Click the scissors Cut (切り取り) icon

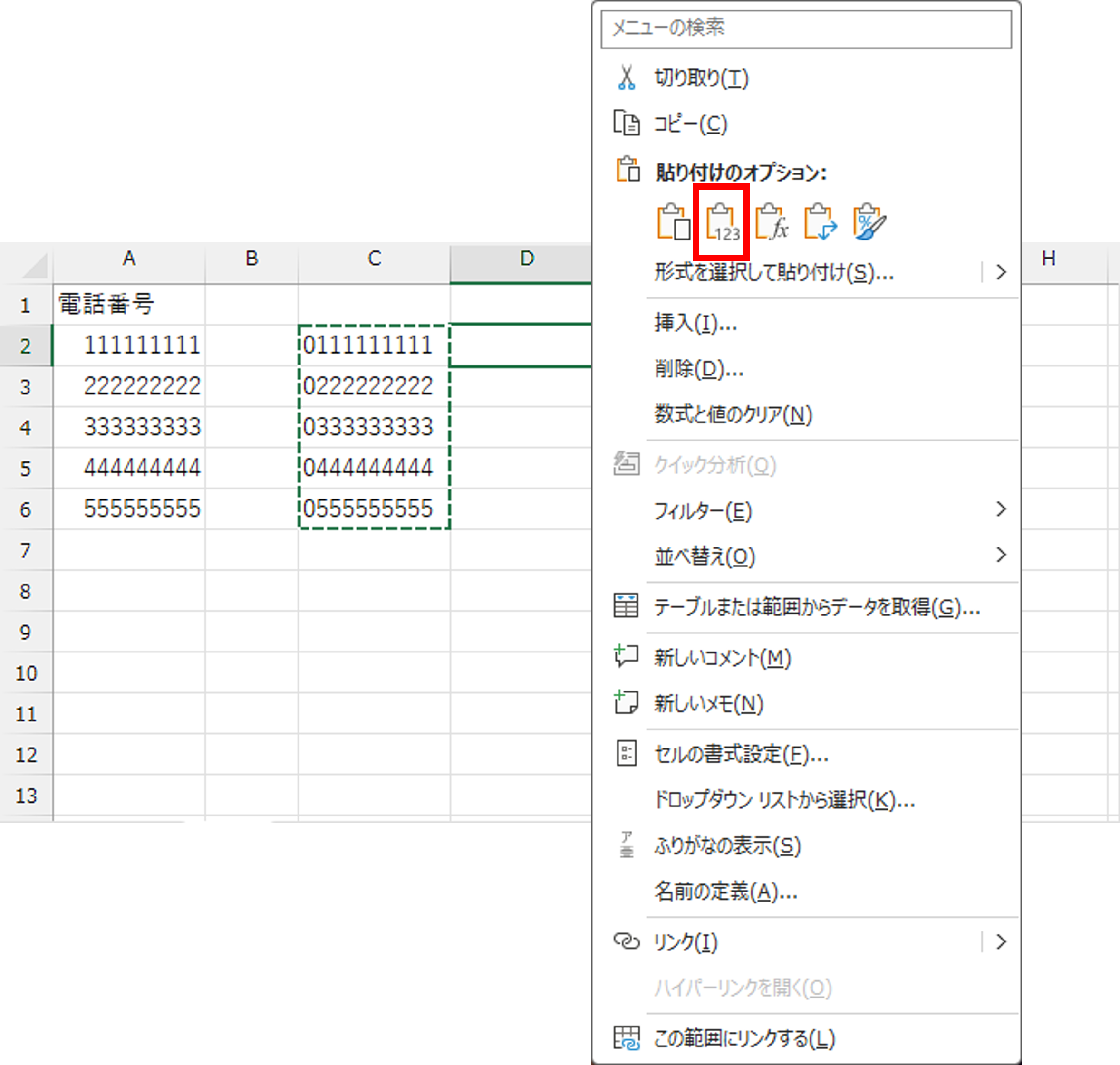626,78
